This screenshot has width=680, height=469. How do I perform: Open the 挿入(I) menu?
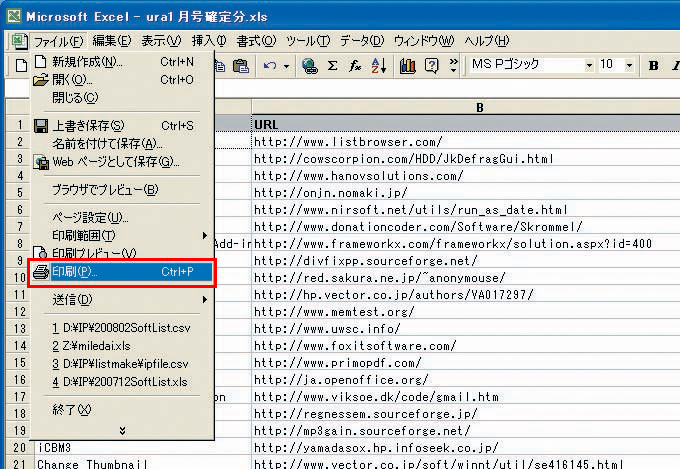[209, 41]
